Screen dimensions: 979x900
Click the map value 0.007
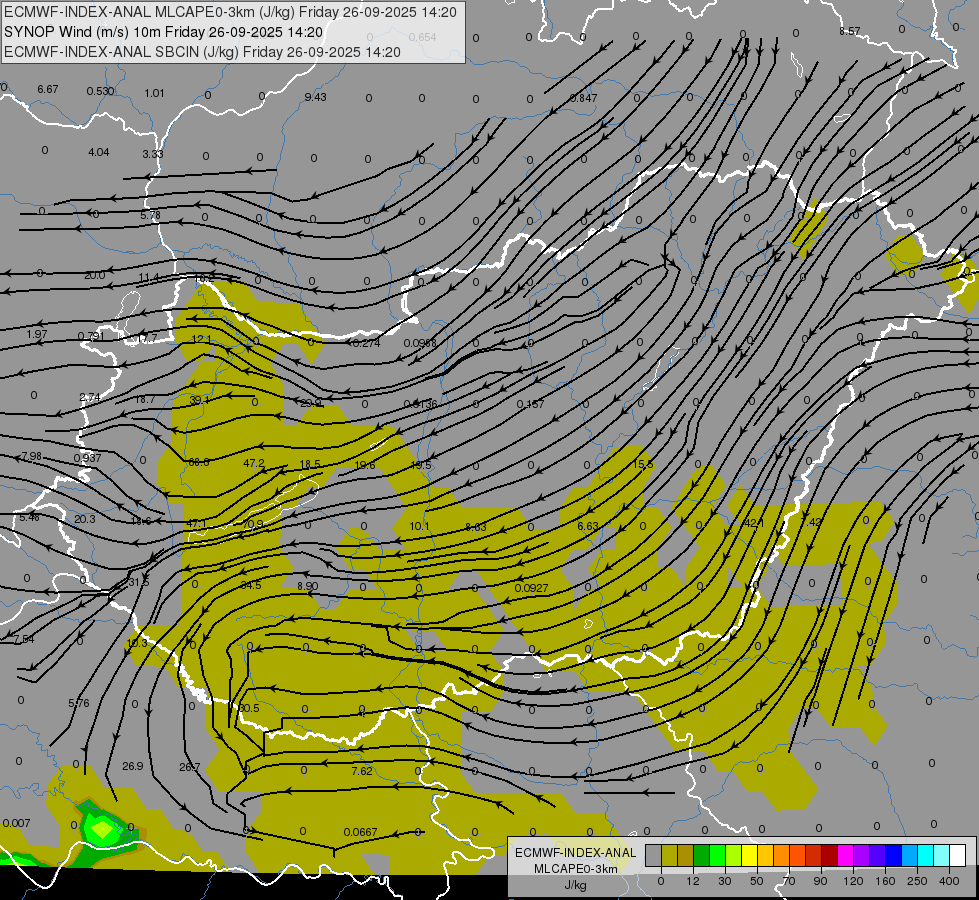click(x=16, y=823)
